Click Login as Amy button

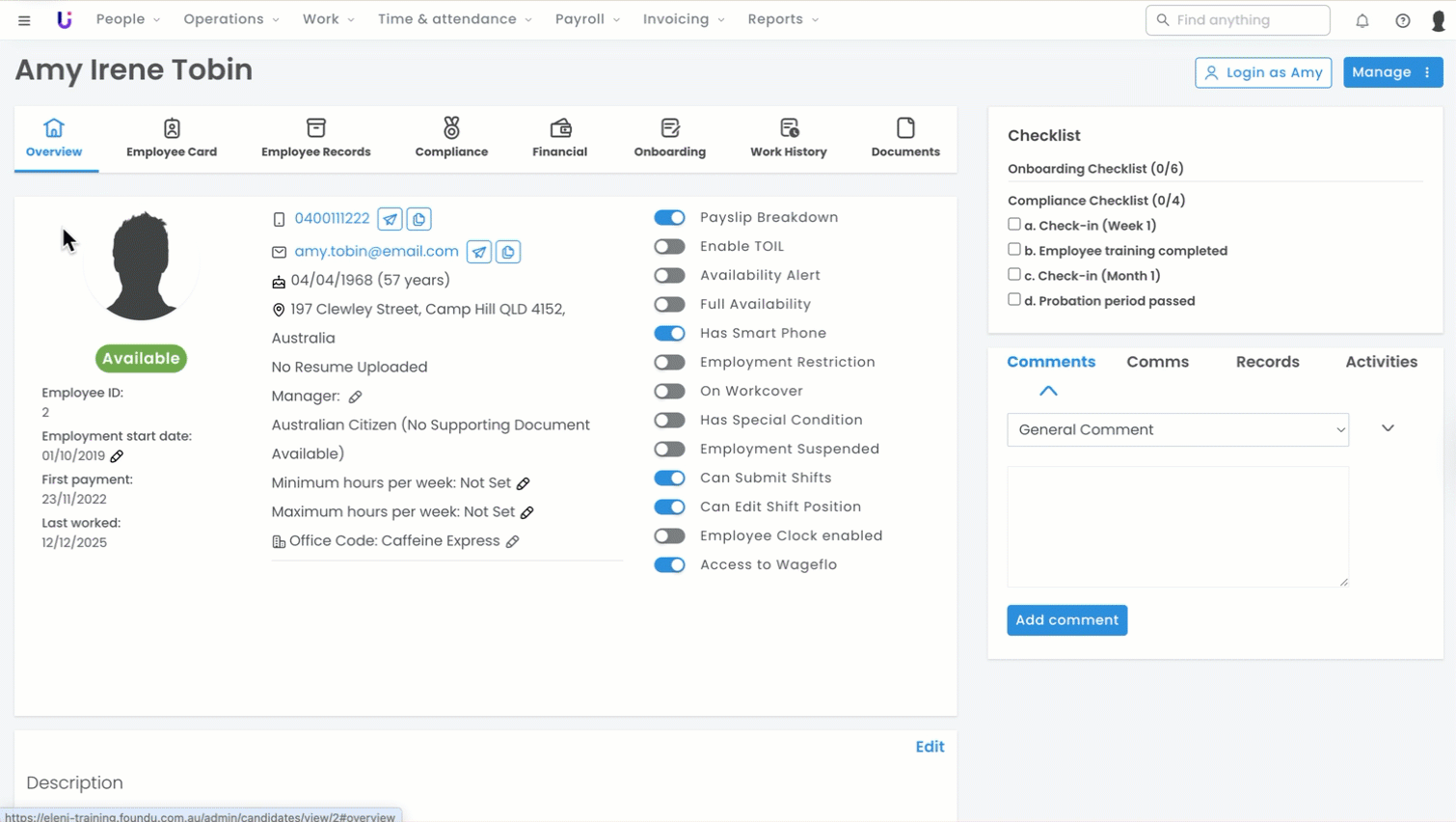[1263, 72]
